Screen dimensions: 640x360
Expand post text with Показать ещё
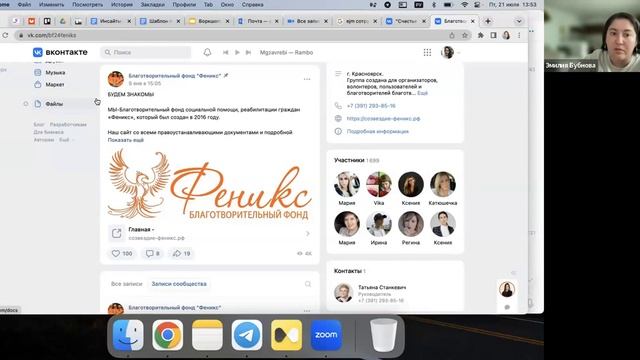126,140
